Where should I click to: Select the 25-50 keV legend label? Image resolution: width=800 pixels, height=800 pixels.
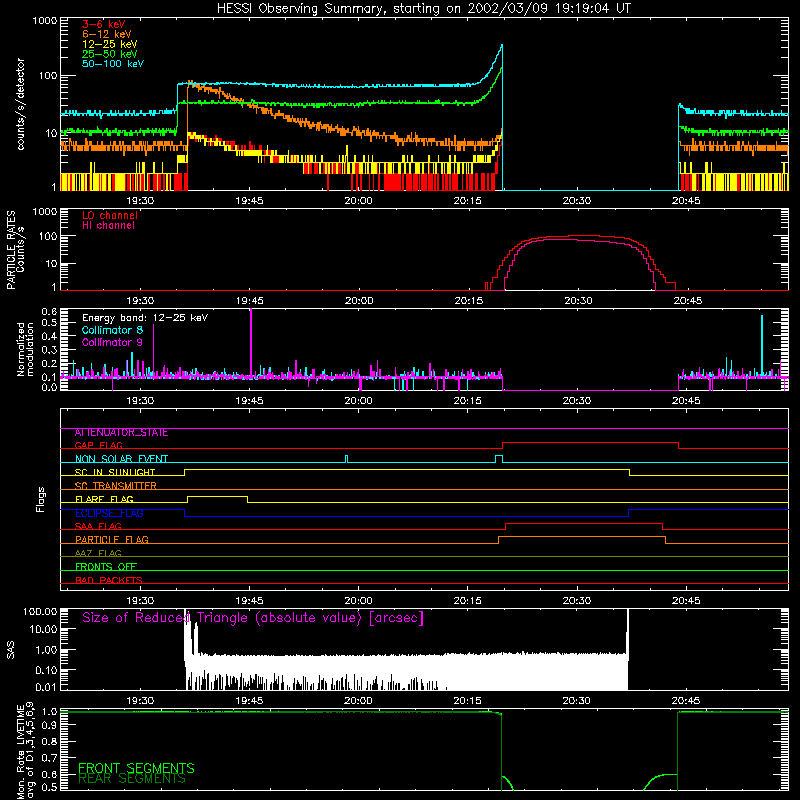click(x=110, y=54)
